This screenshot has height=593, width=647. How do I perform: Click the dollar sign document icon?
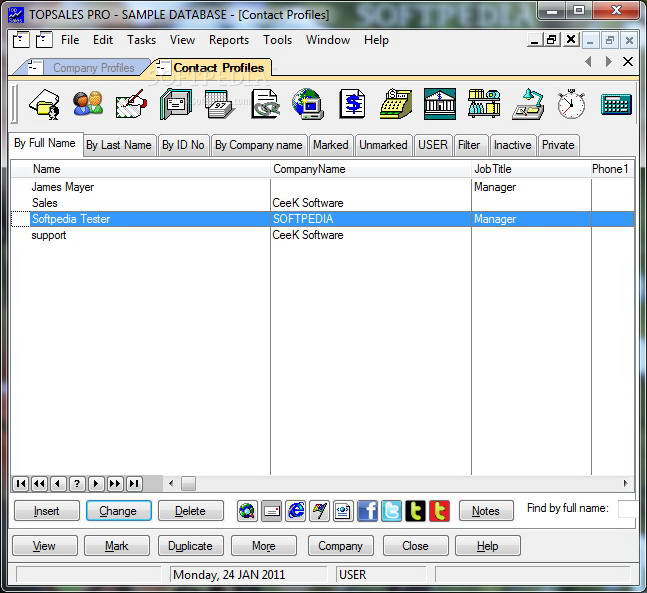(352, 104)
